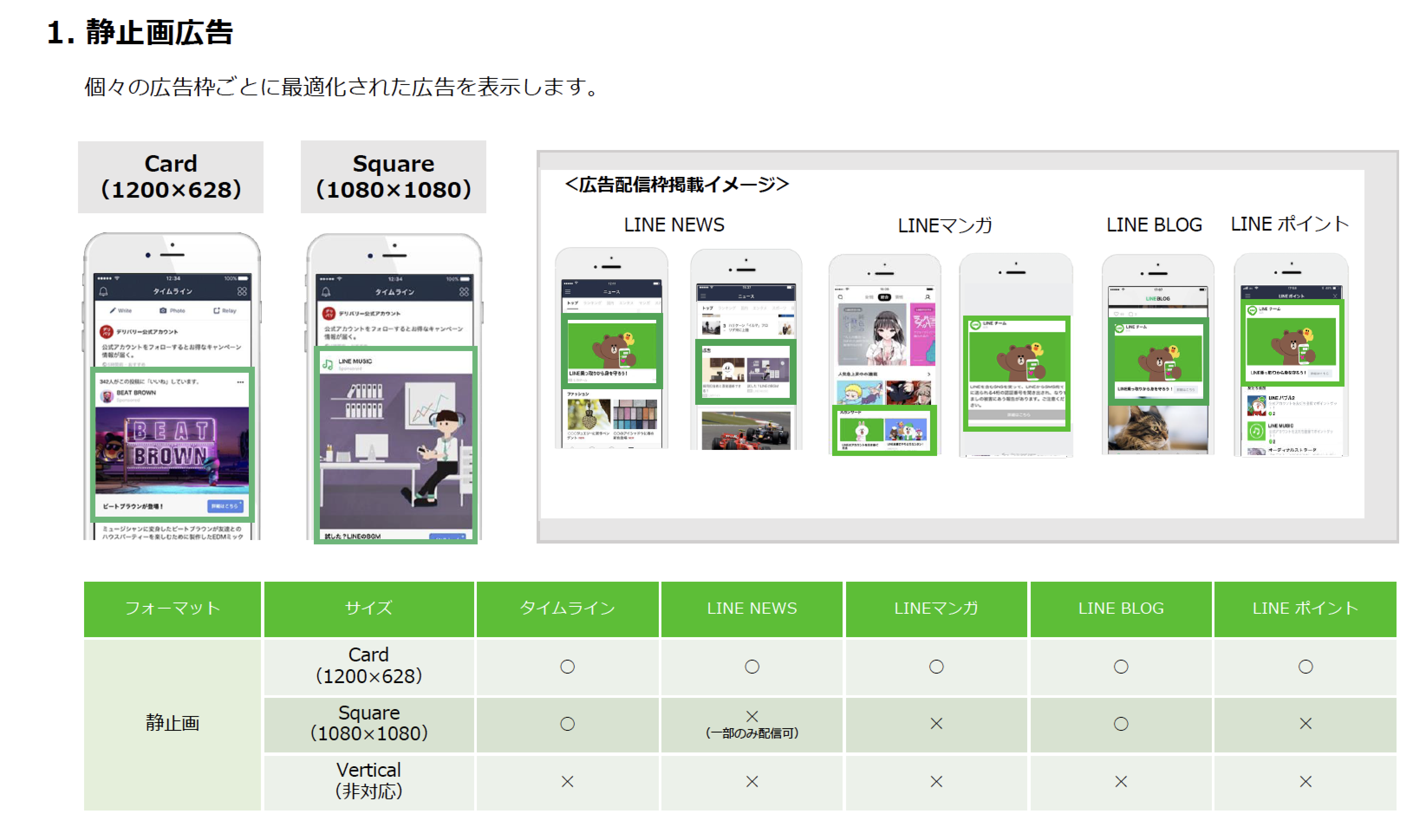1426x840 pixels.
Task: Click the 'LINE MUSIC' sponsor name in the Square ad
Action: pyautogui.click(x=355, y=361)
